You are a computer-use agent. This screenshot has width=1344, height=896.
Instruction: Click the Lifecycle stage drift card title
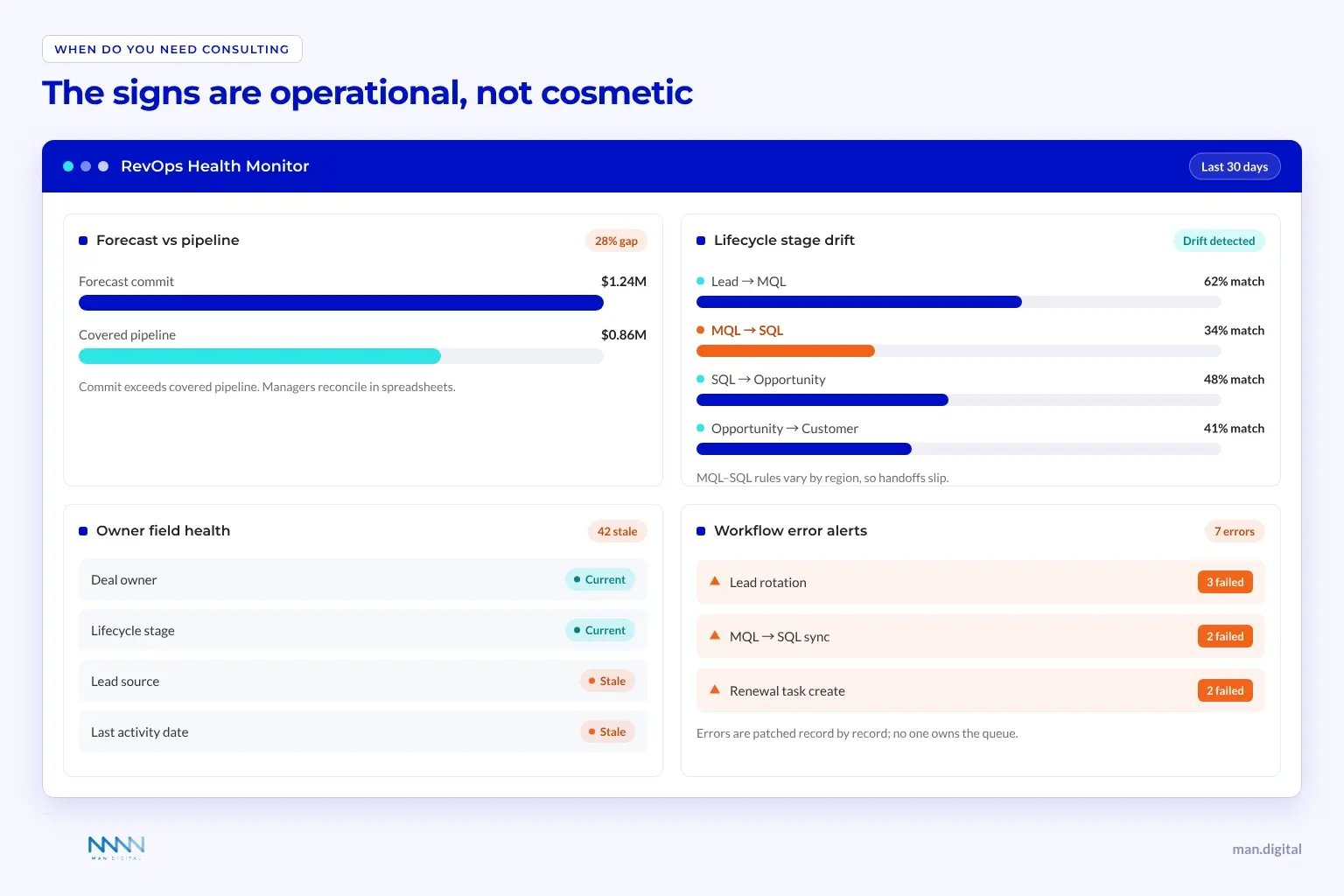784,240
